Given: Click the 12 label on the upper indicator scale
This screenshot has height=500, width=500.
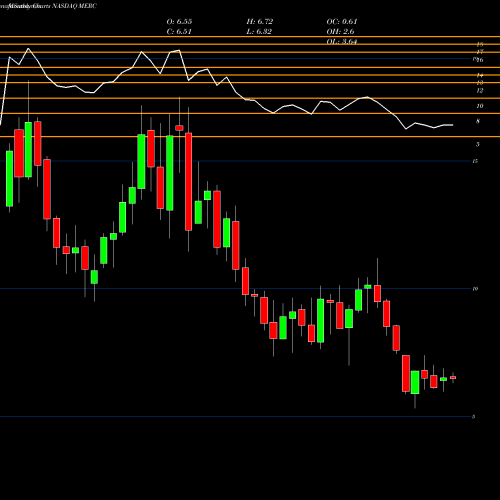Looking at the screenshot, I should (x=480, y=91).
